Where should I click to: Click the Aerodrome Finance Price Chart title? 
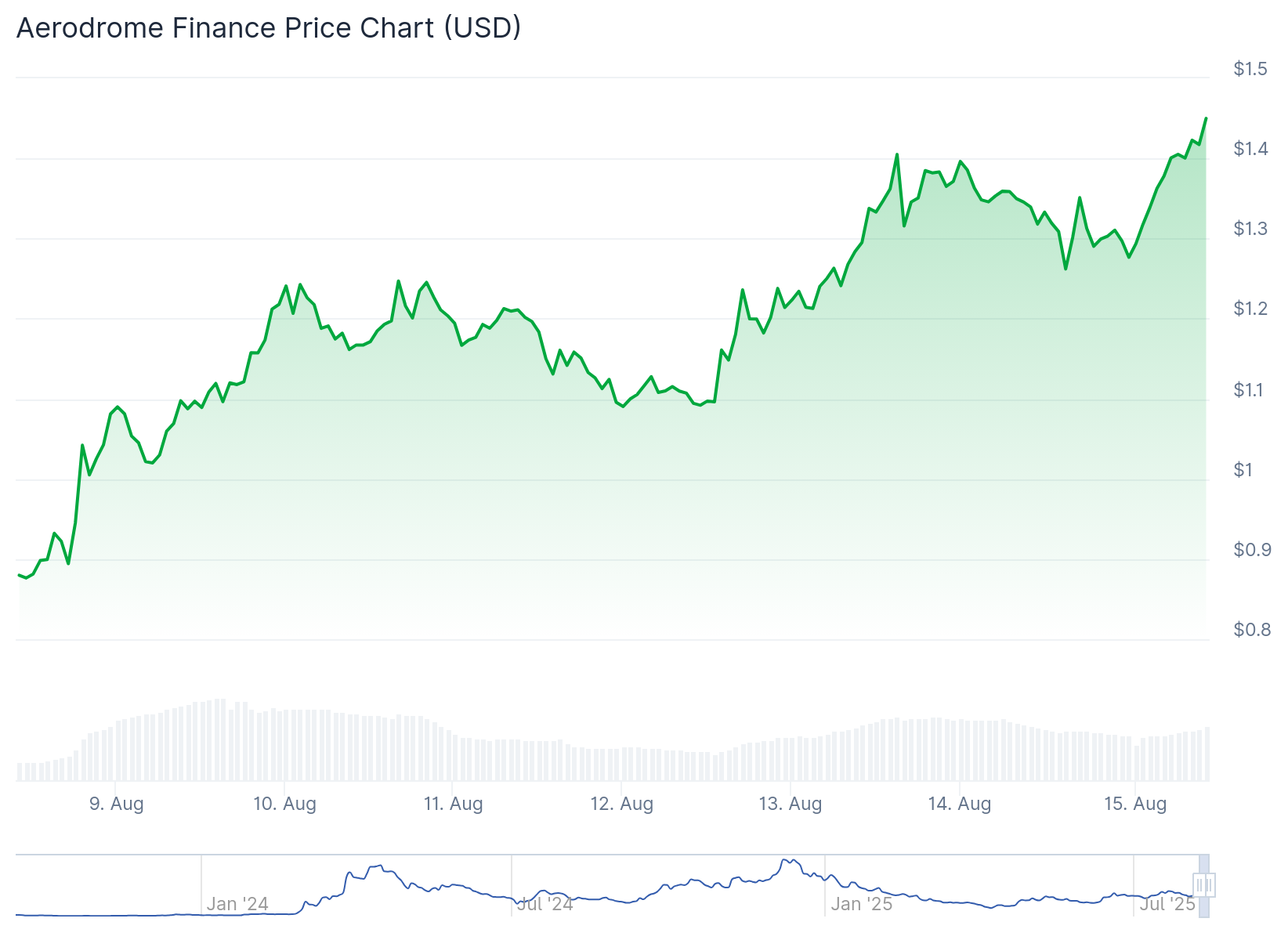click(x=269, y=28)
